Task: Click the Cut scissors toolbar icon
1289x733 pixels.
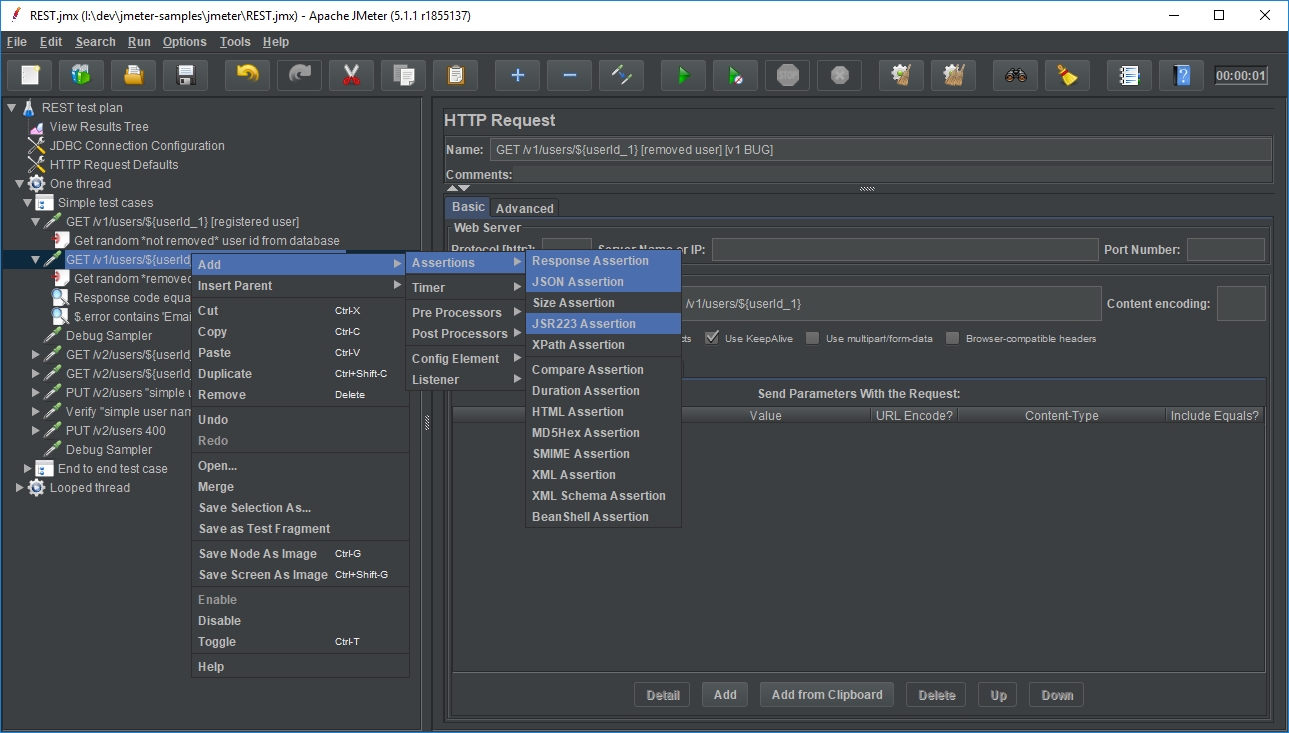Action: pyautogui.click(x=351, y=75)
